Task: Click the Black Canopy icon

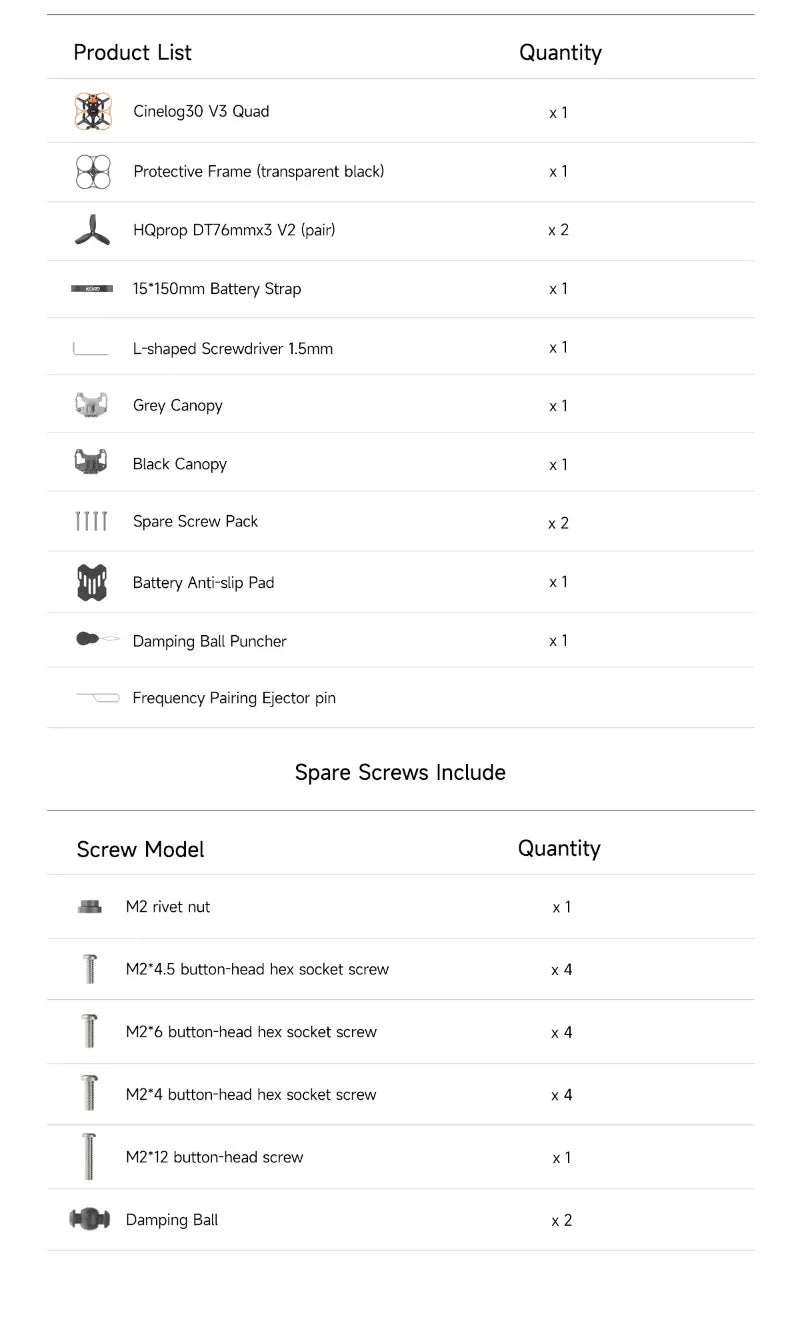Action: coord(91,463)
